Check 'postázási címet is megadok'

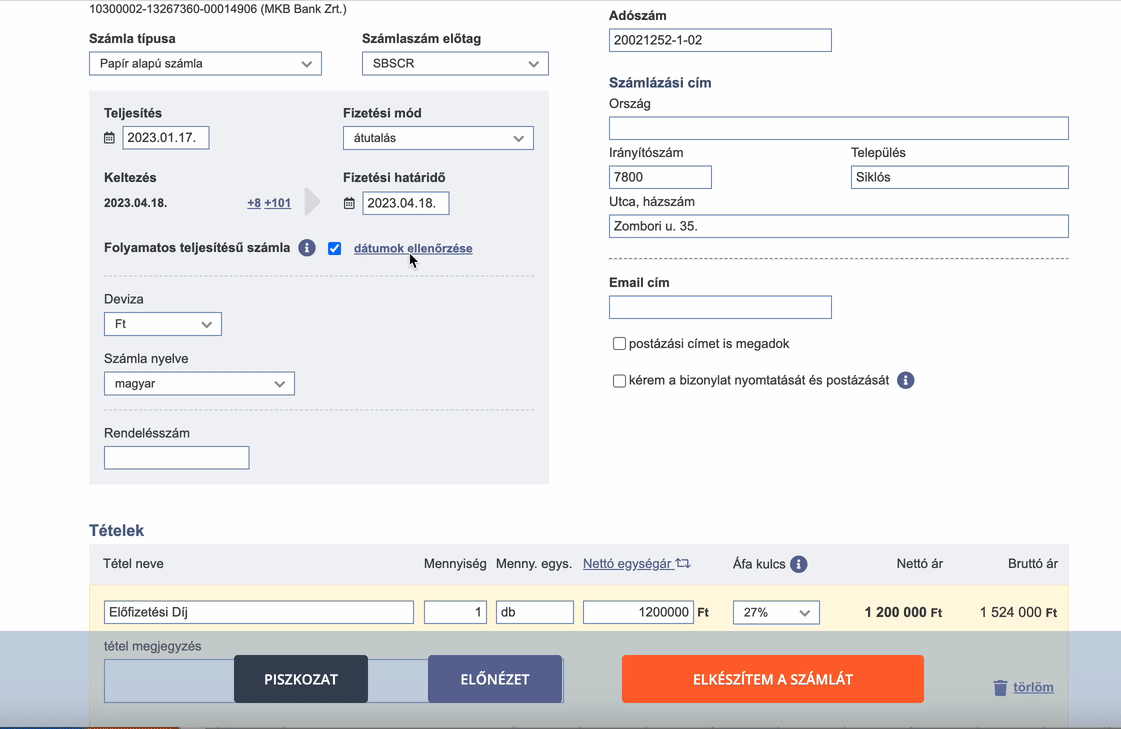pyautogui.click(x=619, y=344)
